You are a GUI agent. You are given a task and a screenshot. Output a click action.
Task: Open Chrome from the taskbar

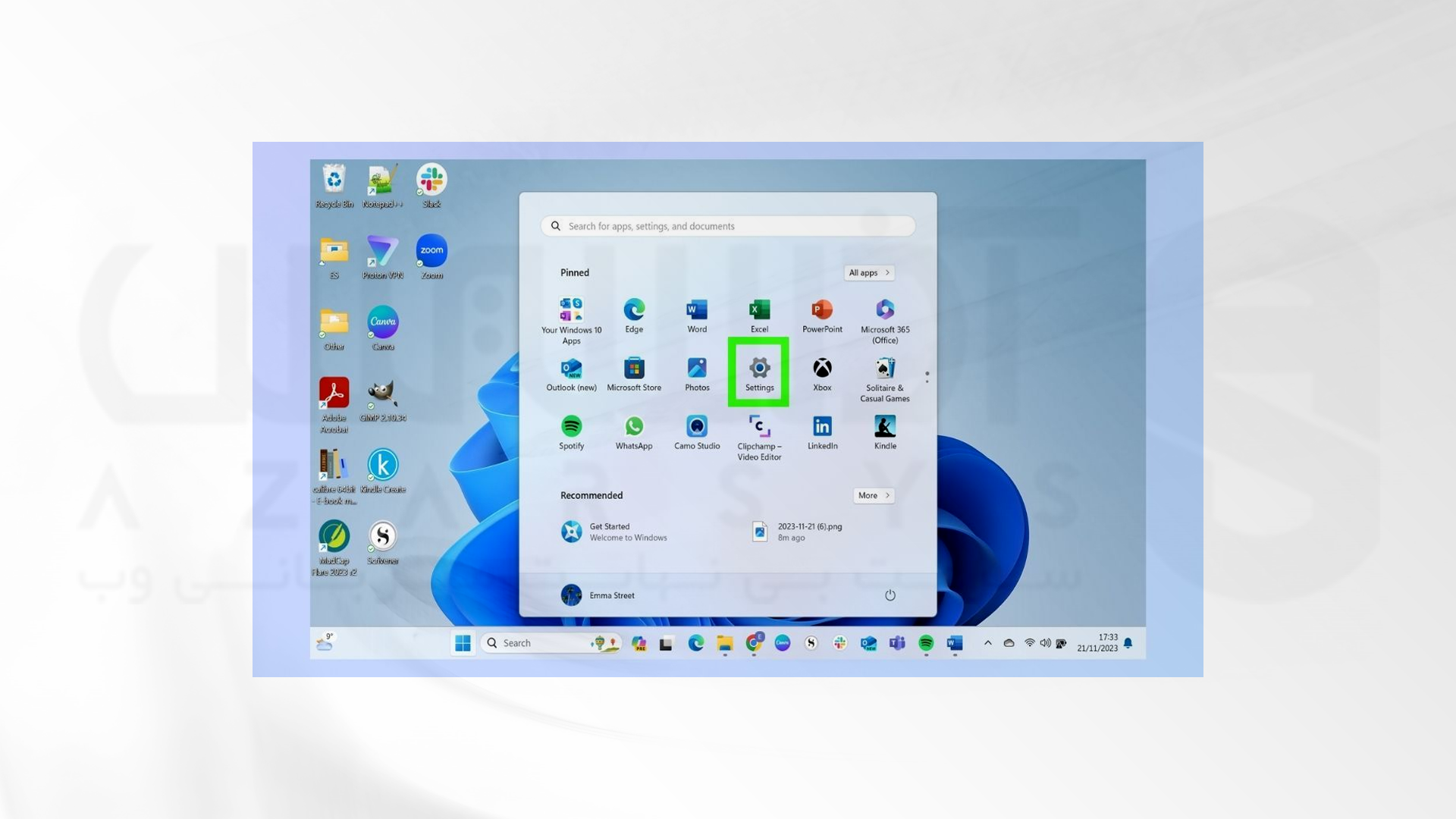tap(754, 643)
